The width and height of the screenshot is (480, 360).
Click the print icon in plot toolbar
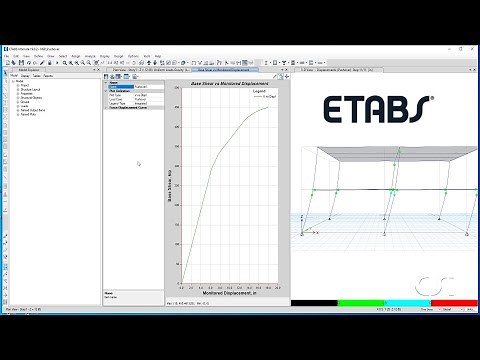(112, 77)
